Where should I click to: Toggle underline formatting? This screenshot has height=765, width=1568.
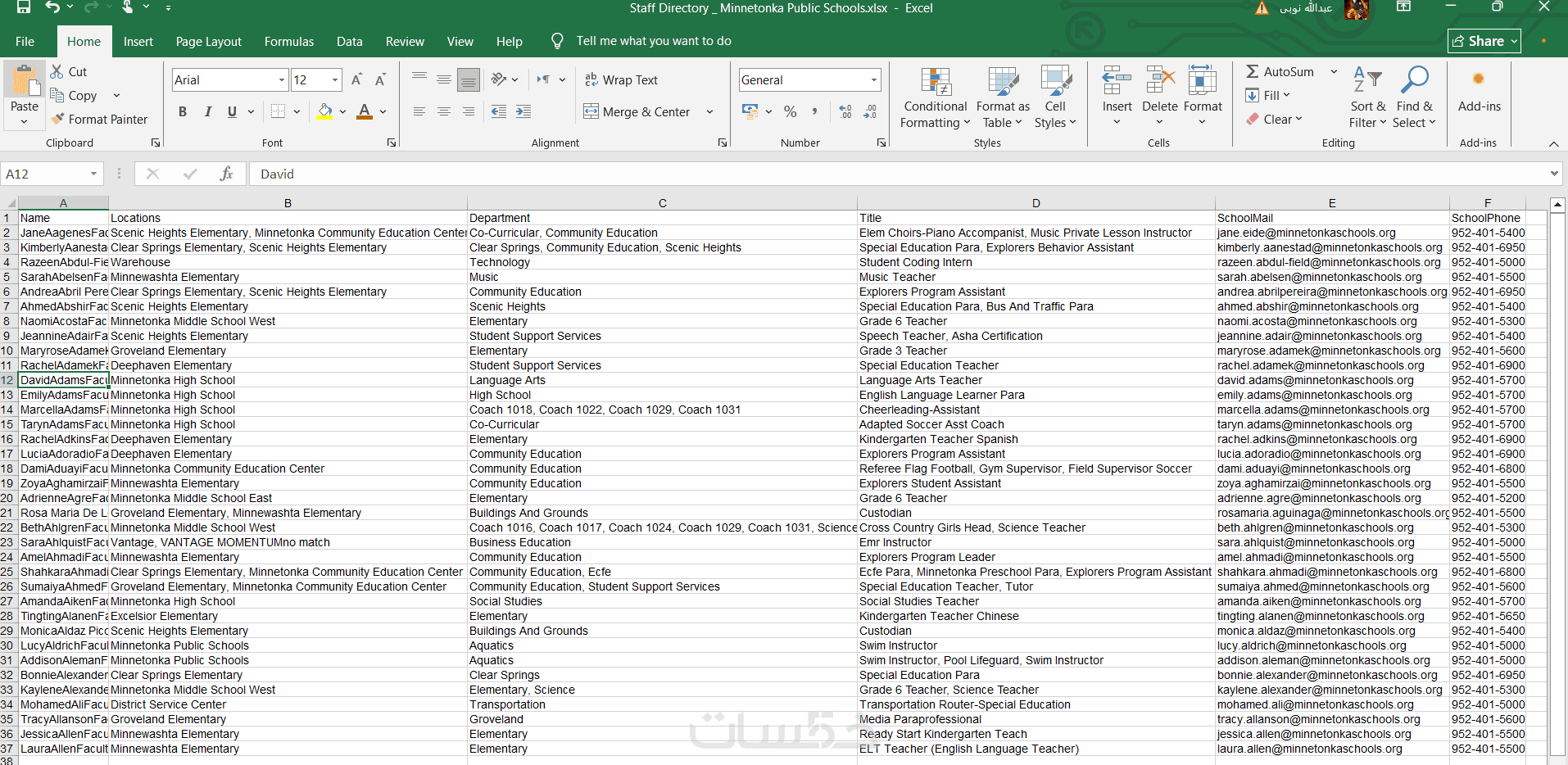[232, 111]
